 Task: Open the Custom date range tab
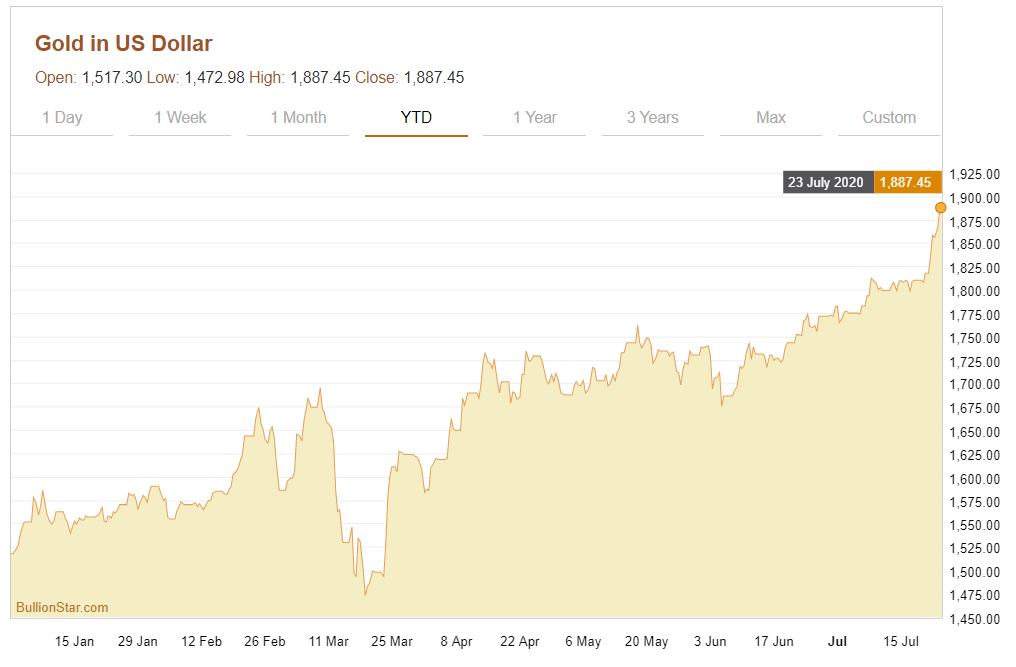(889, 118)
